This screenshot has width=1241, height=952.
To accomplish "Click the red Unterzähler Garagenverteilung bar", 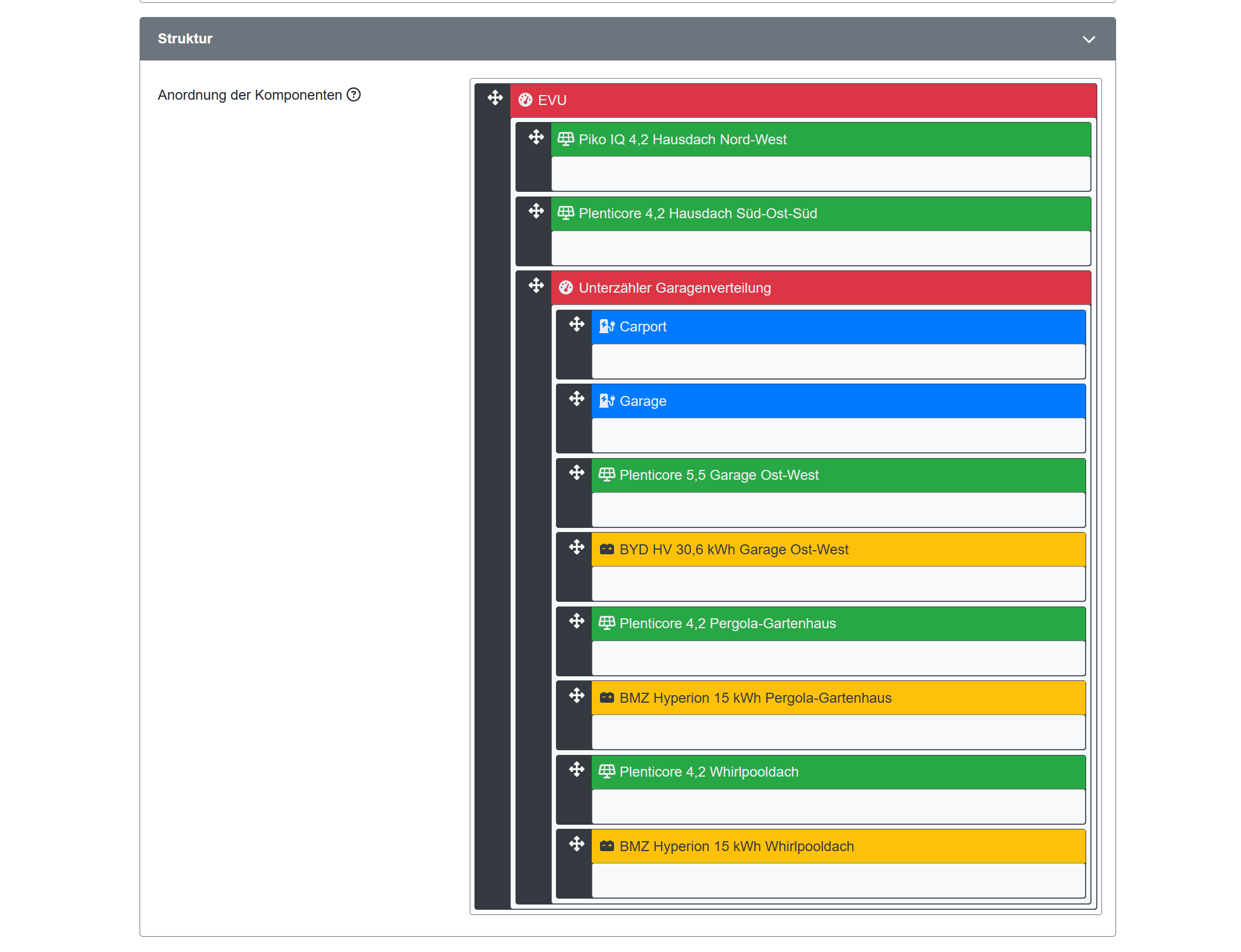I will pyautogui.click(x=821, y=288).
